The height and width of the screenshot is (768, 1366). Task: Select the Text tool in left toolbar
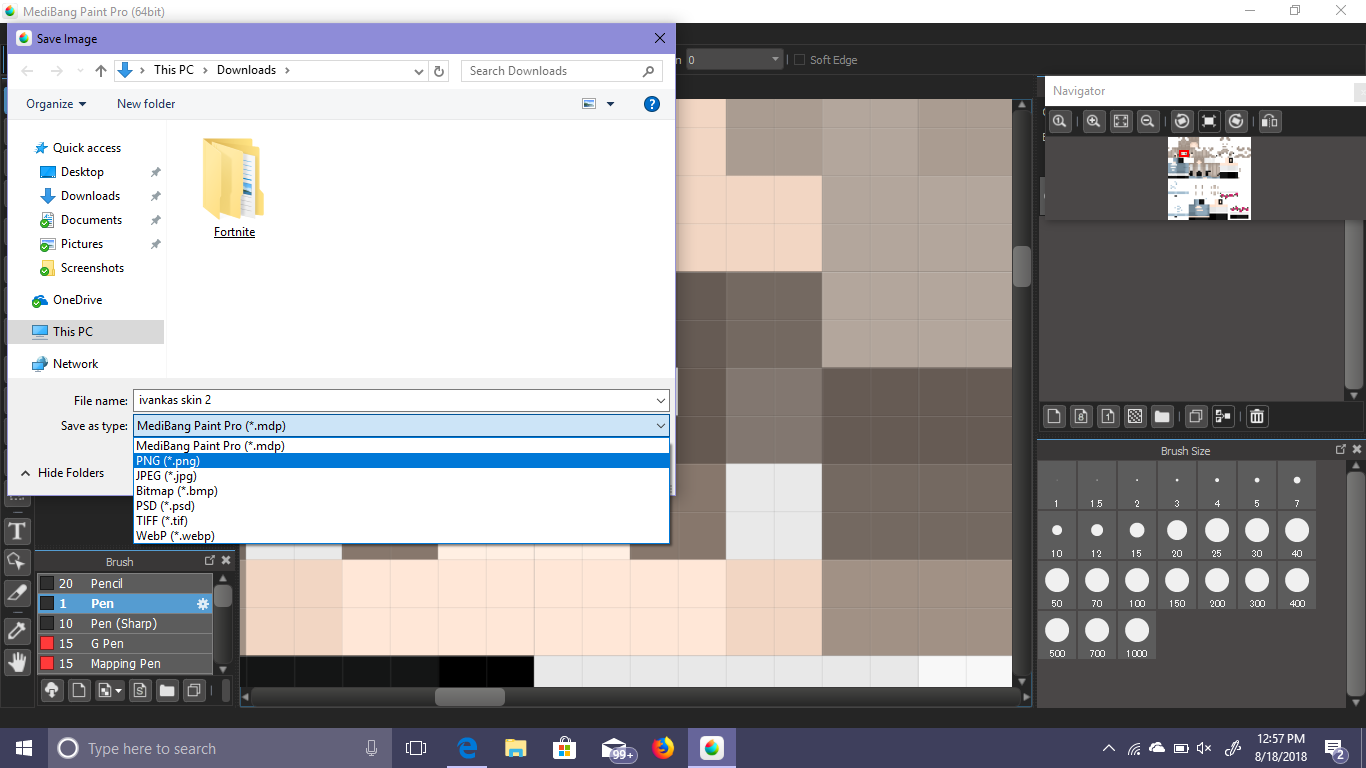coord(18,530)
